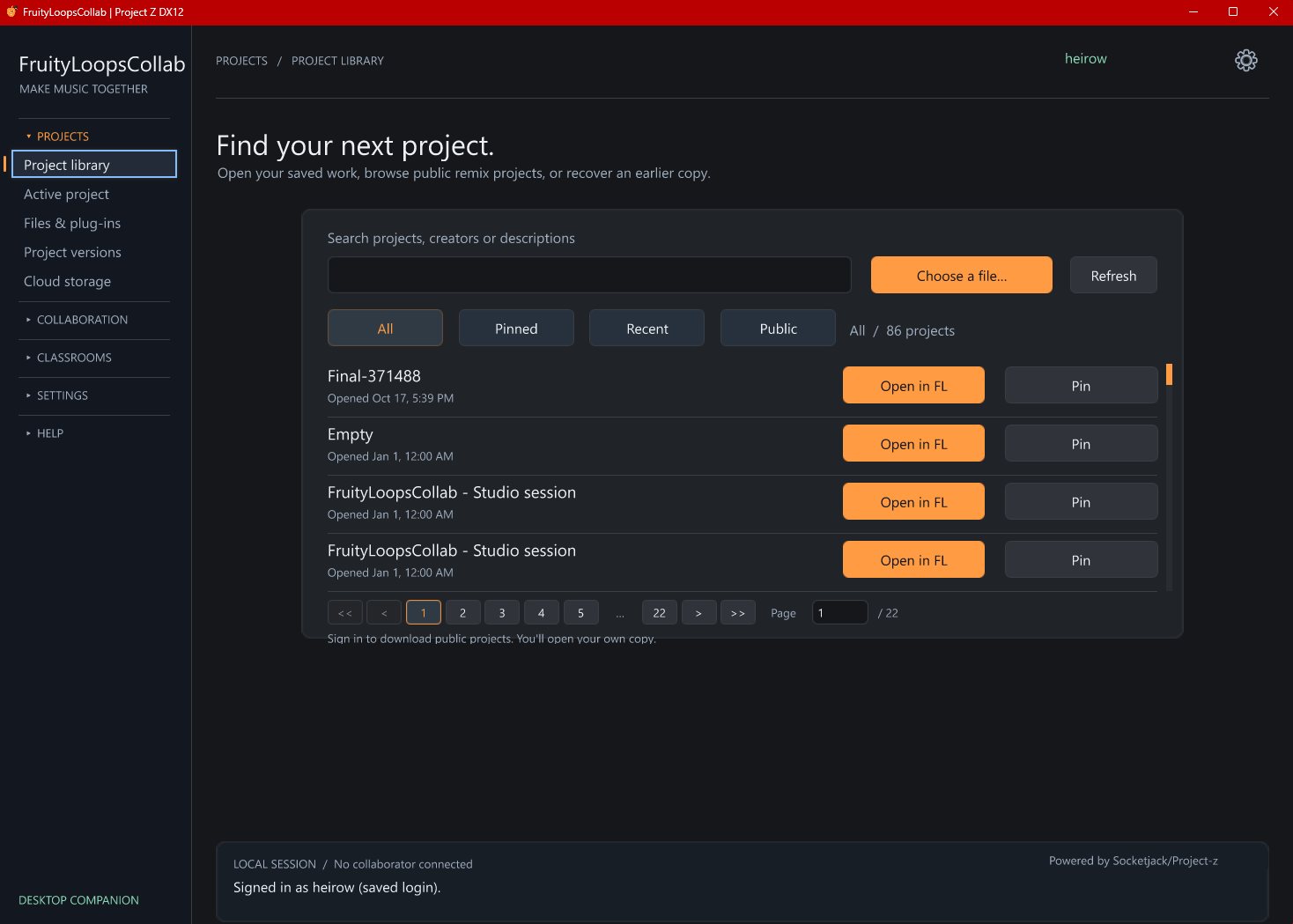The image size is (1293, 924).
Task: Jump to the first page (<<)
Action: [345, 613]
